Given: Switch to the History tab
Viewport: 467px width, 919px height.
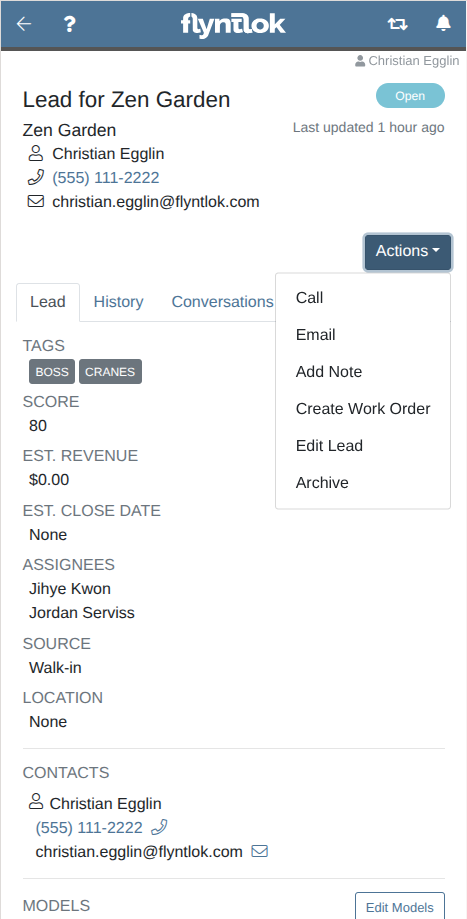Looking at the screenshot, I should (x=118, y=302).
